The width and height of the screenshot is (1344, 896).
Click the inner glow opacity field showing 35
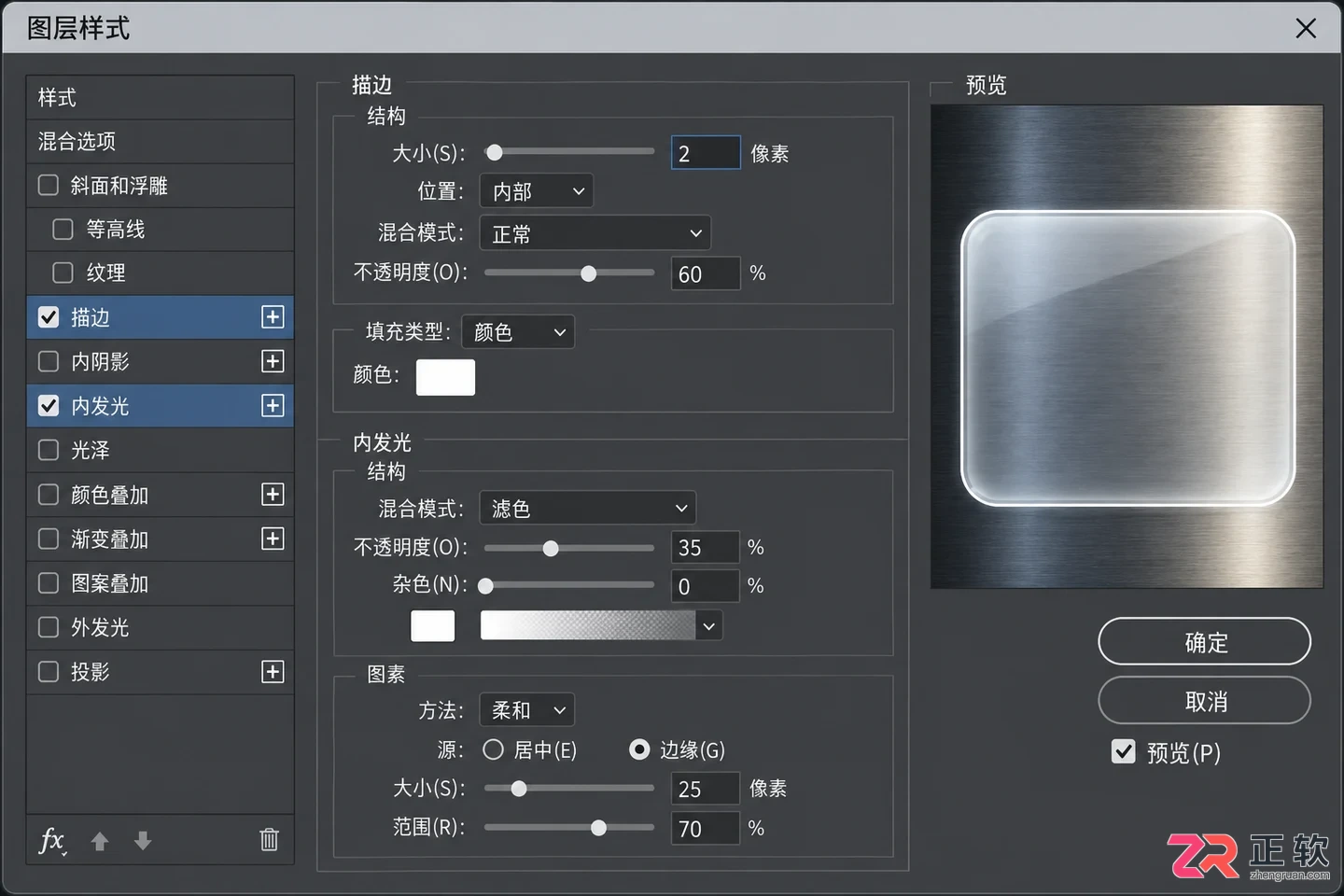(x=705, y=547)
